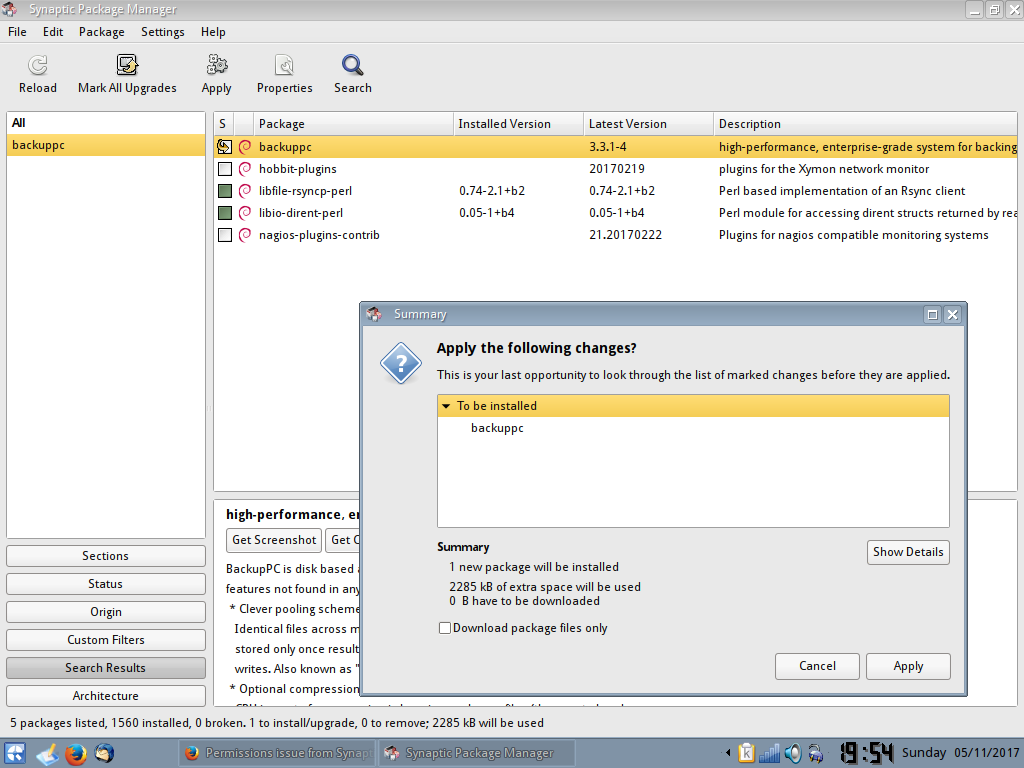Switch to Permissions issue Firefox taskbar window

278,754
